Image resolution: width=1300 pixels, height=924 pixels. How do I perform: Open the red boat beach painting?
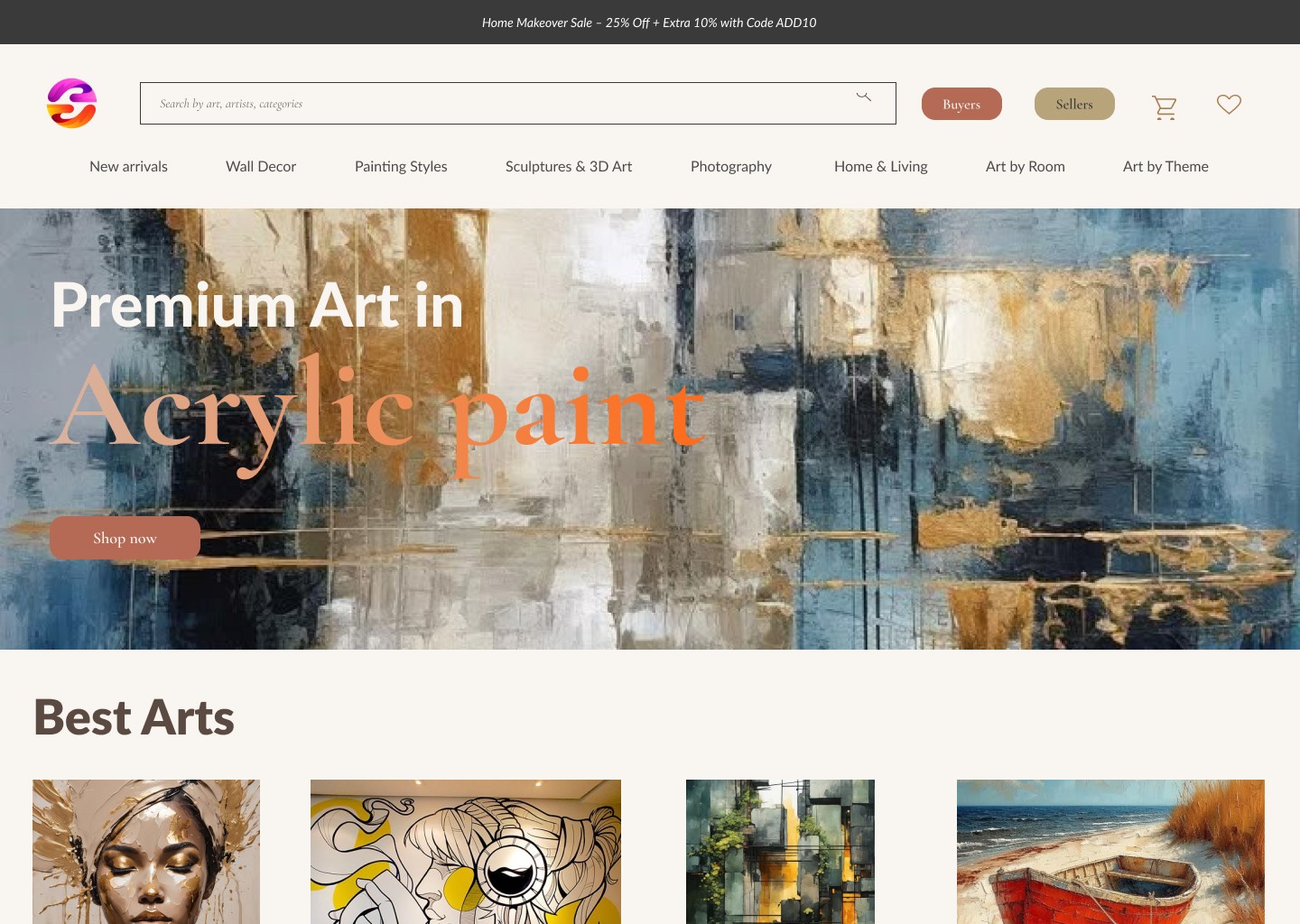click(x=1110, y=852)
